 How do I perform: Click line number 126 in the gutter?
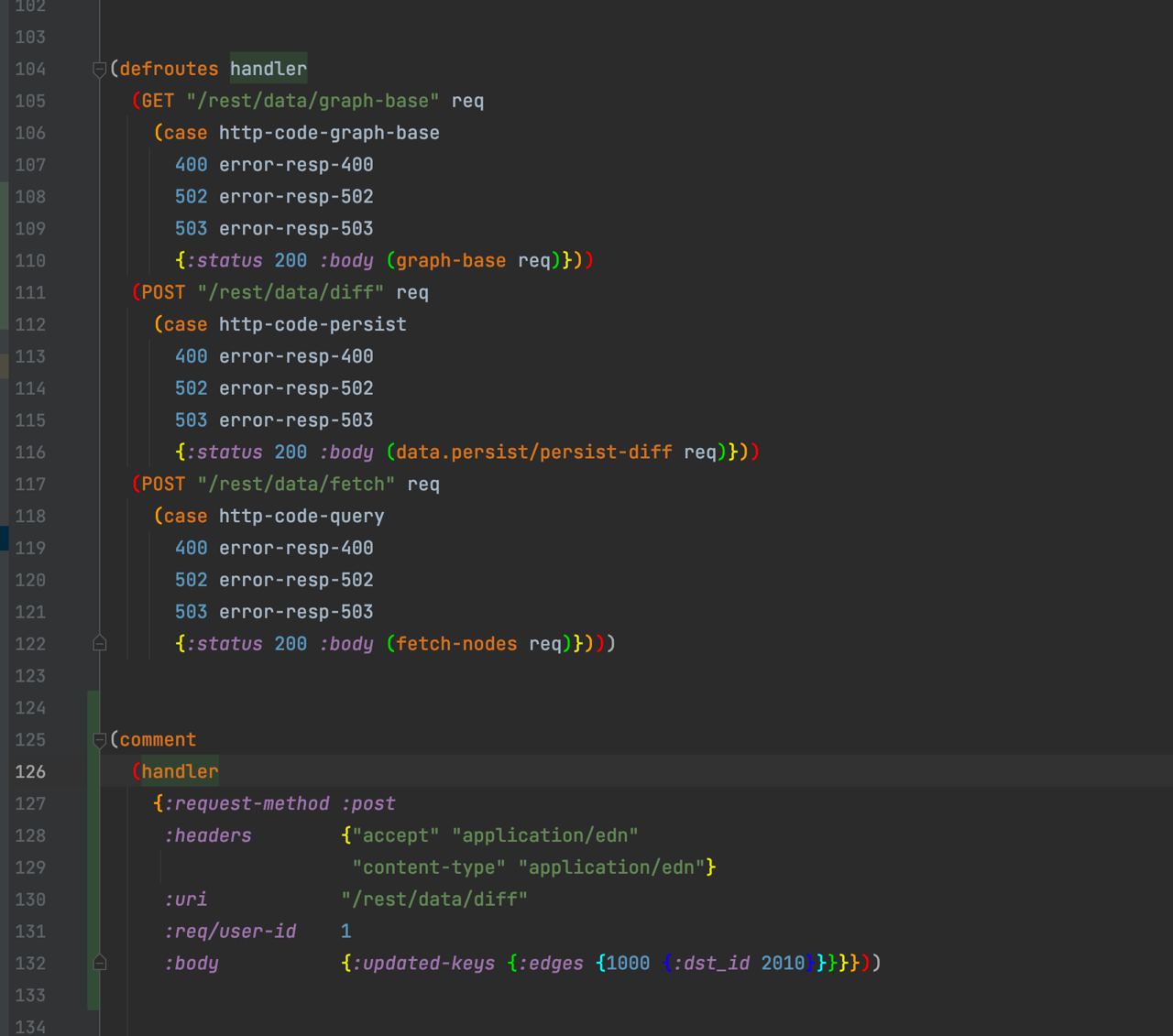pyautogui.click(x=30, y=771)
